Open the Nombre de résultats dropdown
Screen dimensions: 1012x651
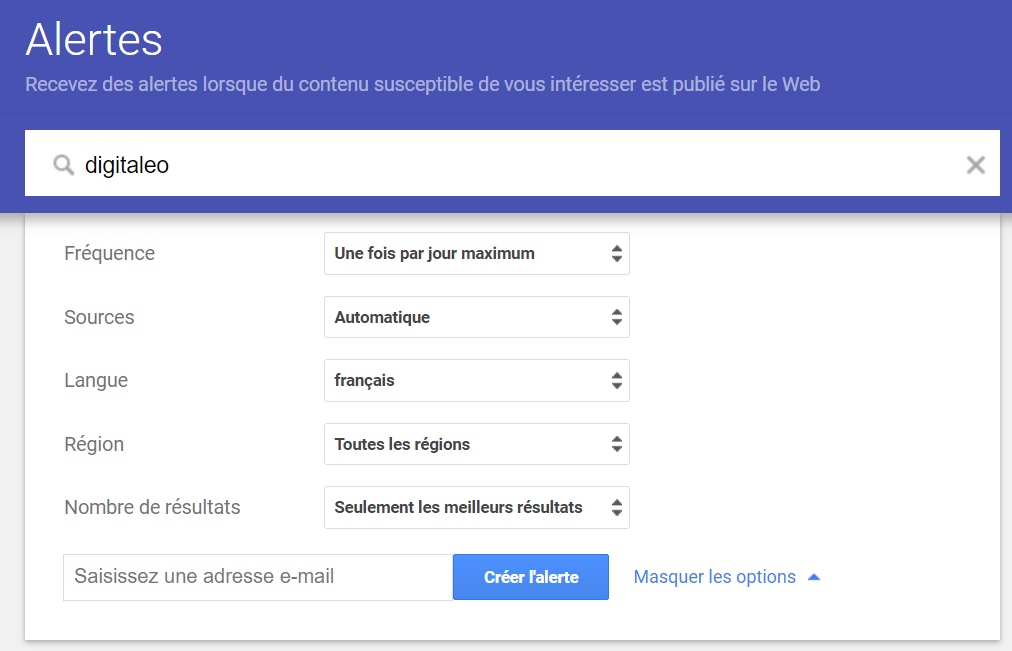(x=476, y=507)
